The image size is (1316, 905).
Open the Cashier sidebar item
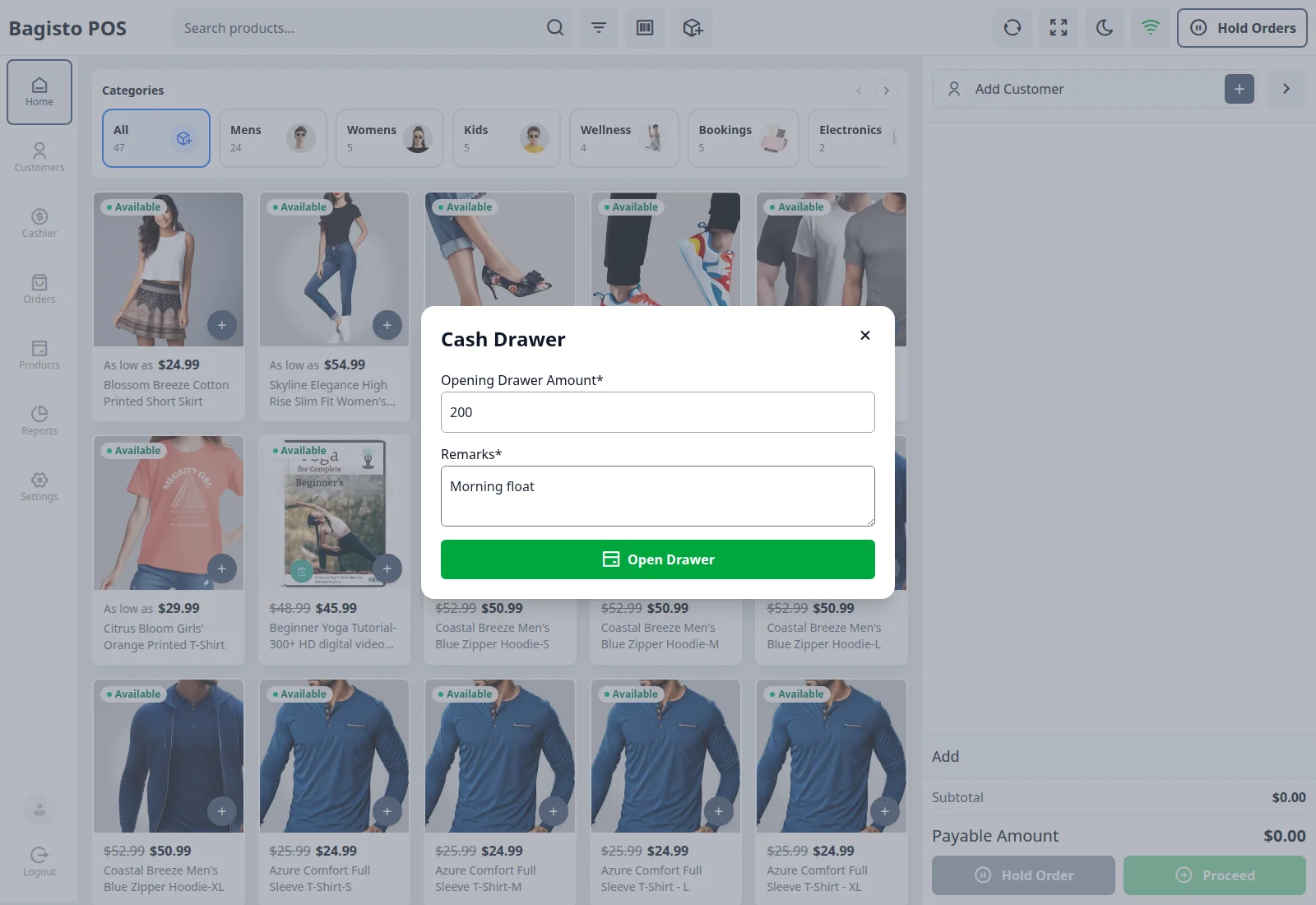[39, 223]
